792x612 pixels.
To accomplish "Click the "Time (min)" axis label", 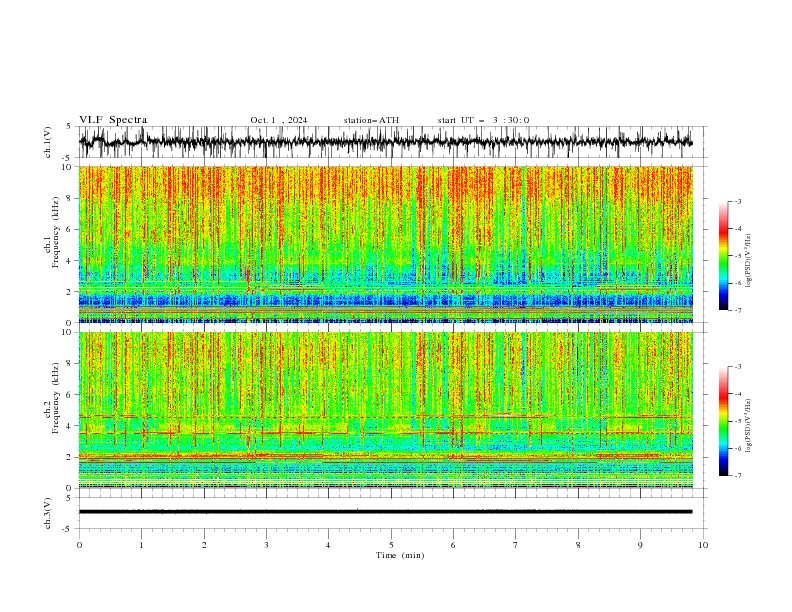I will [400, 555].
